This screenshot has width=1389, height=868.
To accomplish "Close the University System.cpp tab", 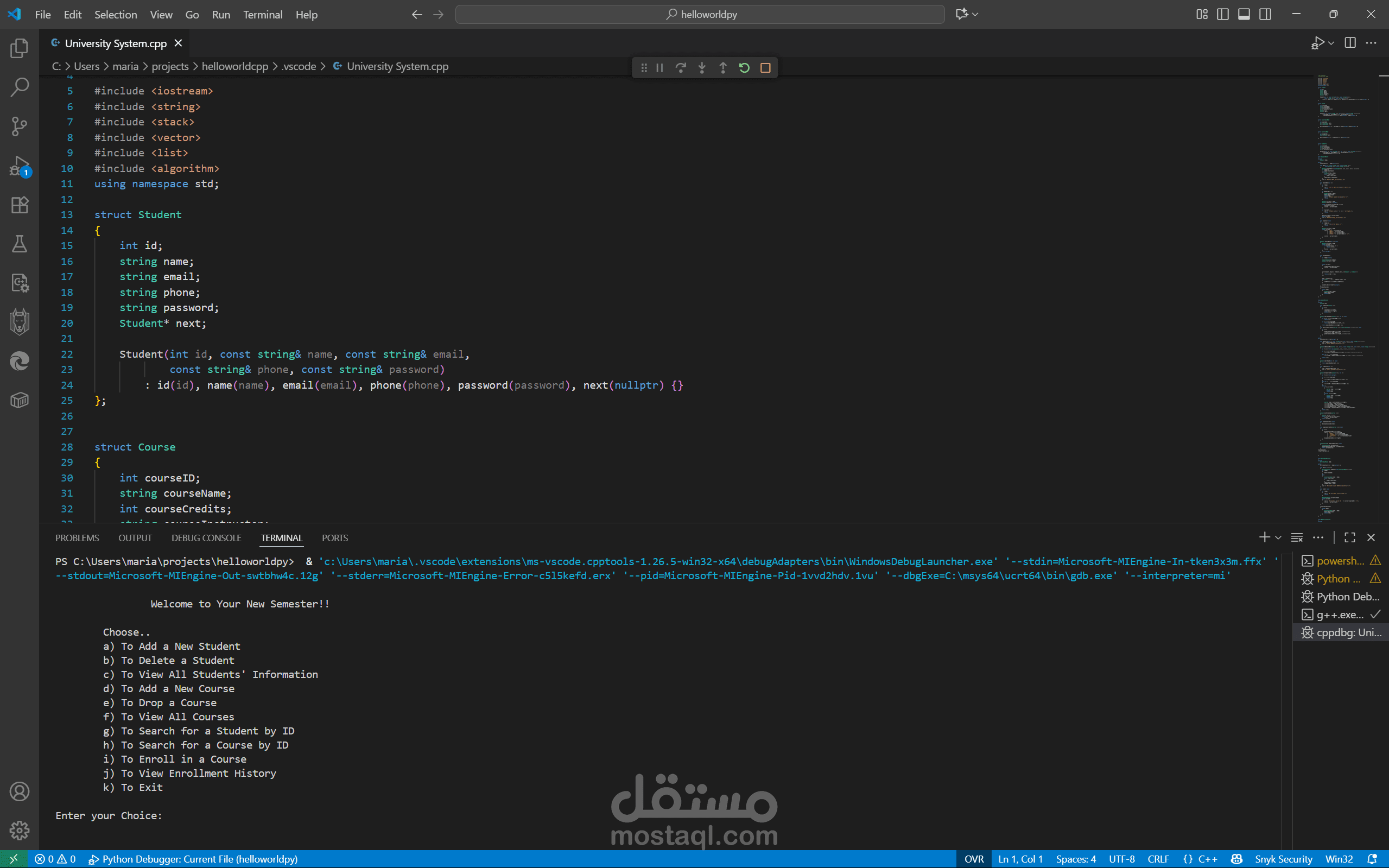I will click(178, 43).
